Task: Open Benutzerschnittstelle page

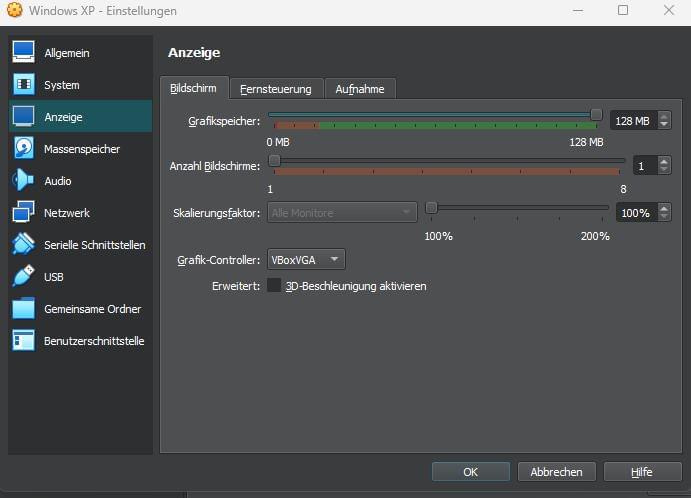Action: pyautogui.click(x=80, y=341)
